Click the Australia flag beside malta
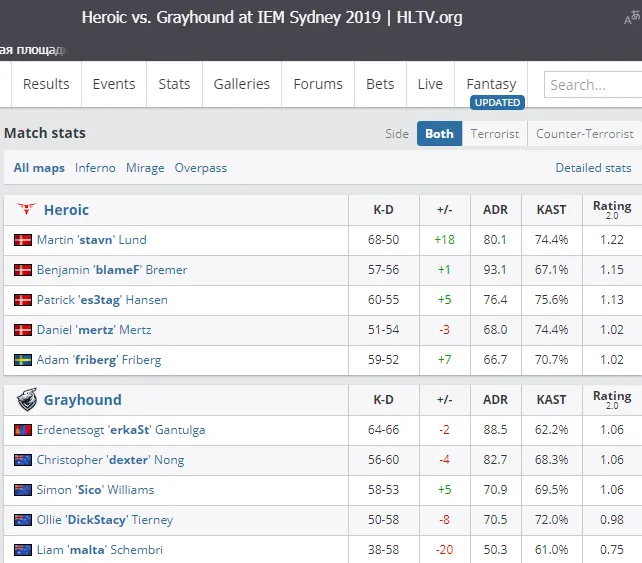Image resolution: width=642 pixels, height=563 pixels. pyautogui.click(x=23, y=550)
